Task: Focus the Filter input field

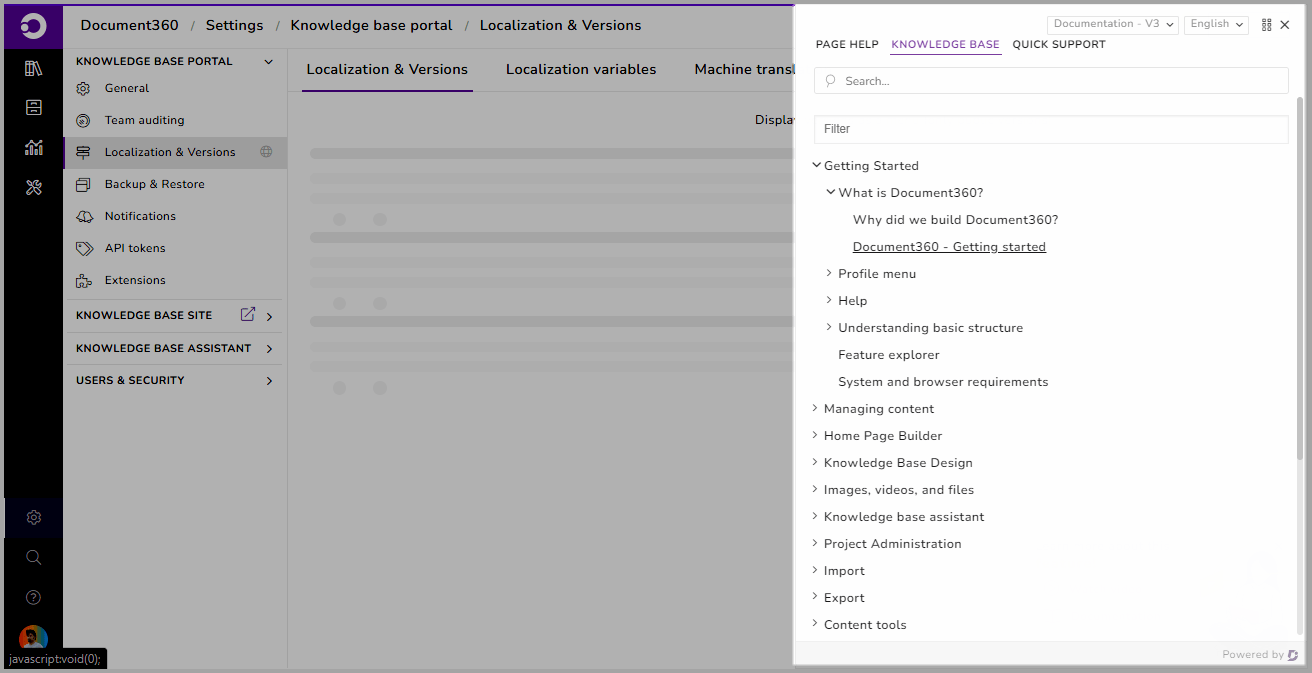Action: click(x=1051, y=129)
